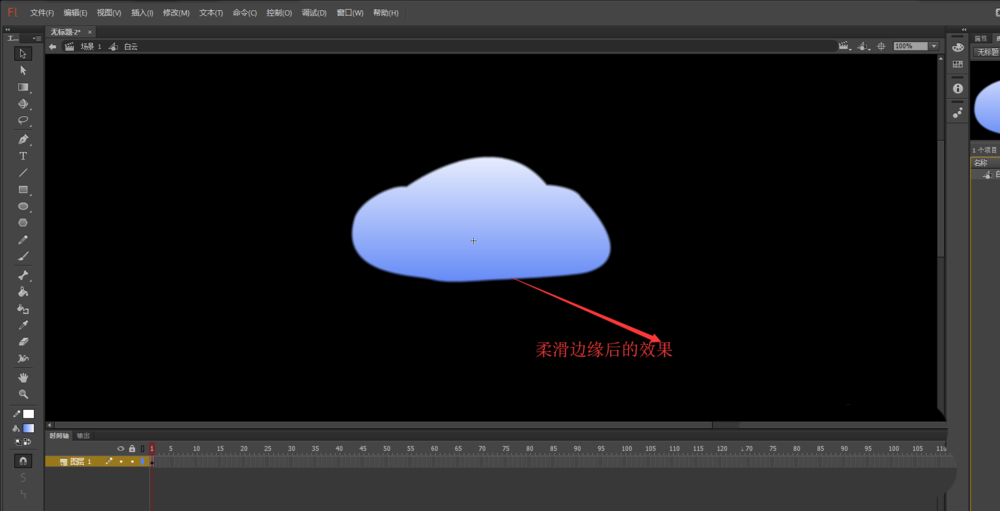Image resolution: width=1000 pixels, height=511 pixels.
Task: Click the black-and-white default colors icon
Action: pyautogui.click(x=17, y=441)
